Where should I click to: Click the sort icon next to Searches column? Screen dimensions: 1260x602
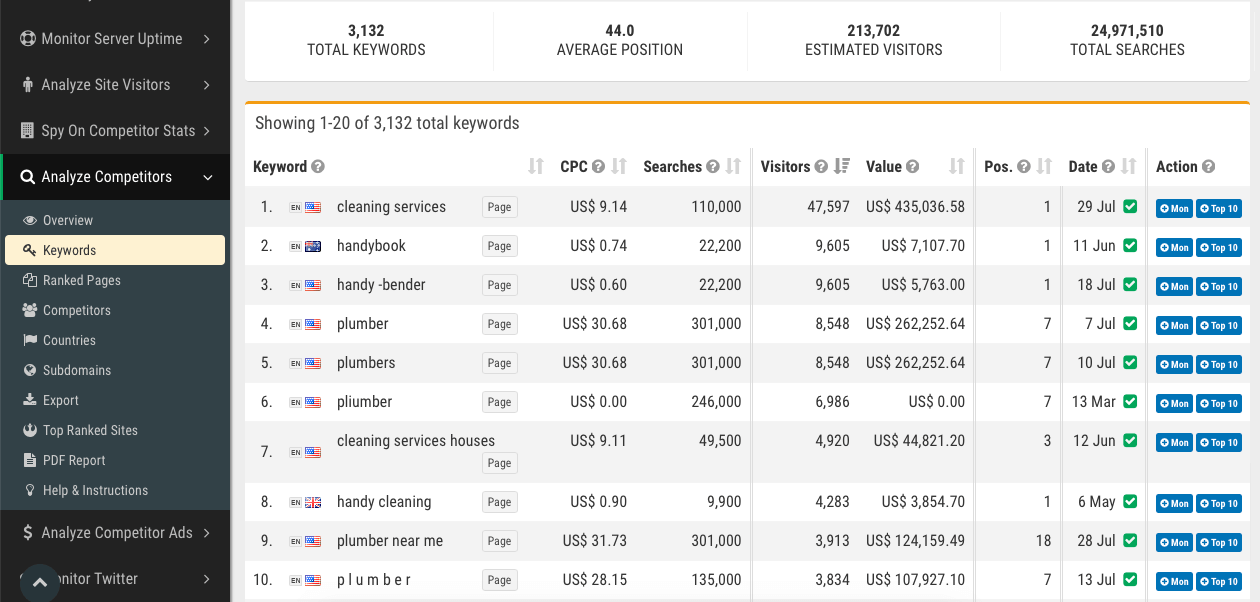[733, 167]
